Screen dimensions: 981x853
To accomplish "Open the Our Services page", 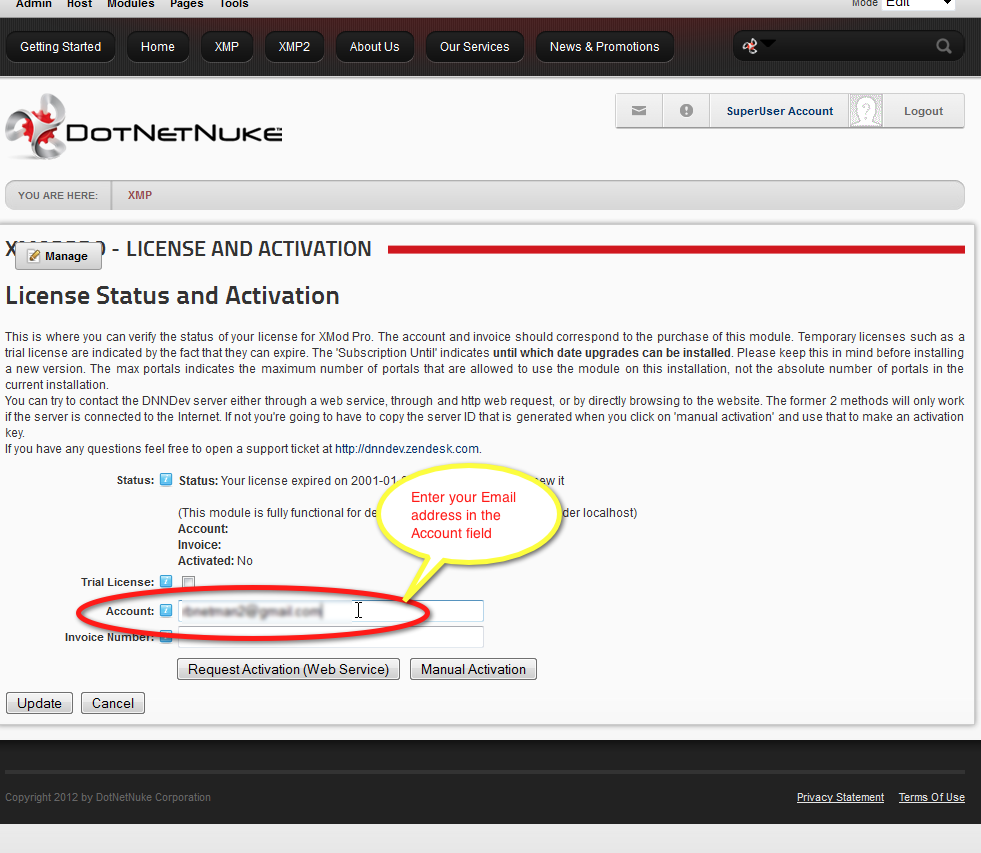I will tap(474, 47).
